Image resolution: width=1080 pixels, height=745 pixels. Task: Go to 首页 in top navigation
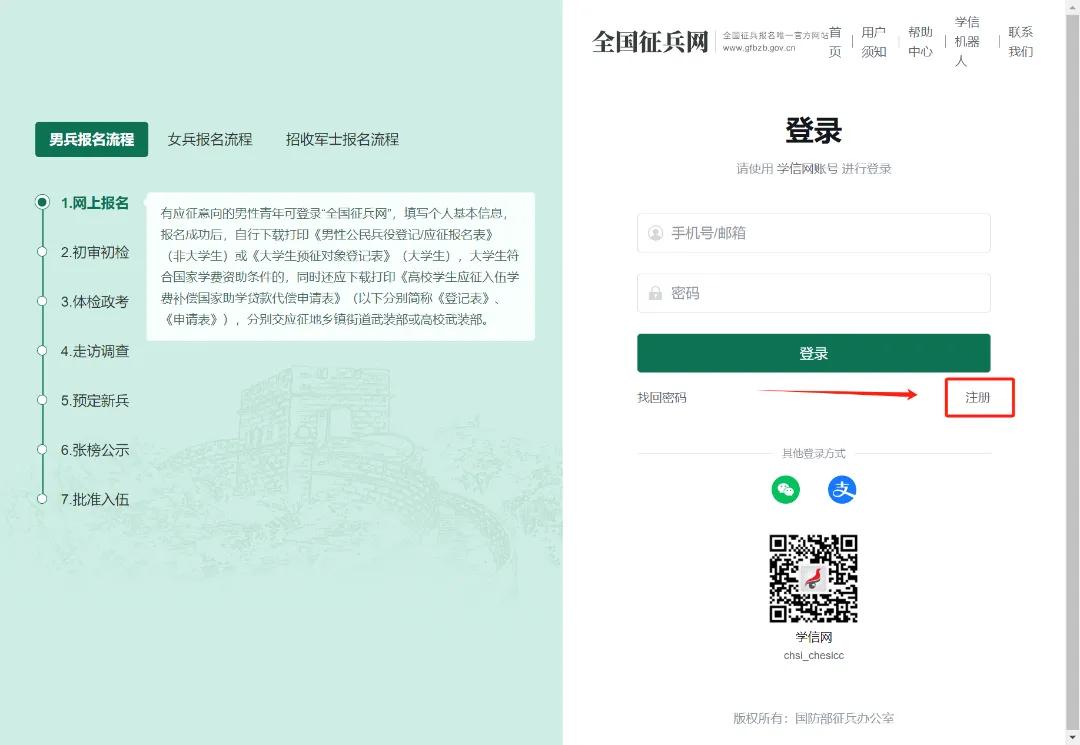tap(835, 42)
